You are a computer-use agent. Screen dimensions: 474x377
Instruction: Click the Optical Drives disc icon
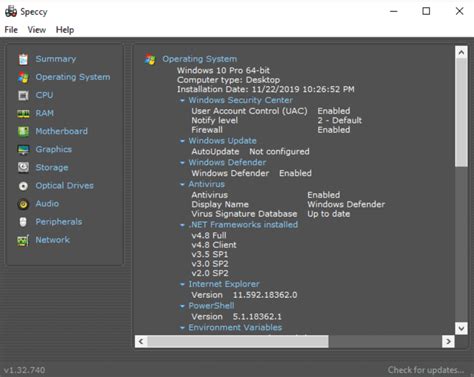click(23, 186)
